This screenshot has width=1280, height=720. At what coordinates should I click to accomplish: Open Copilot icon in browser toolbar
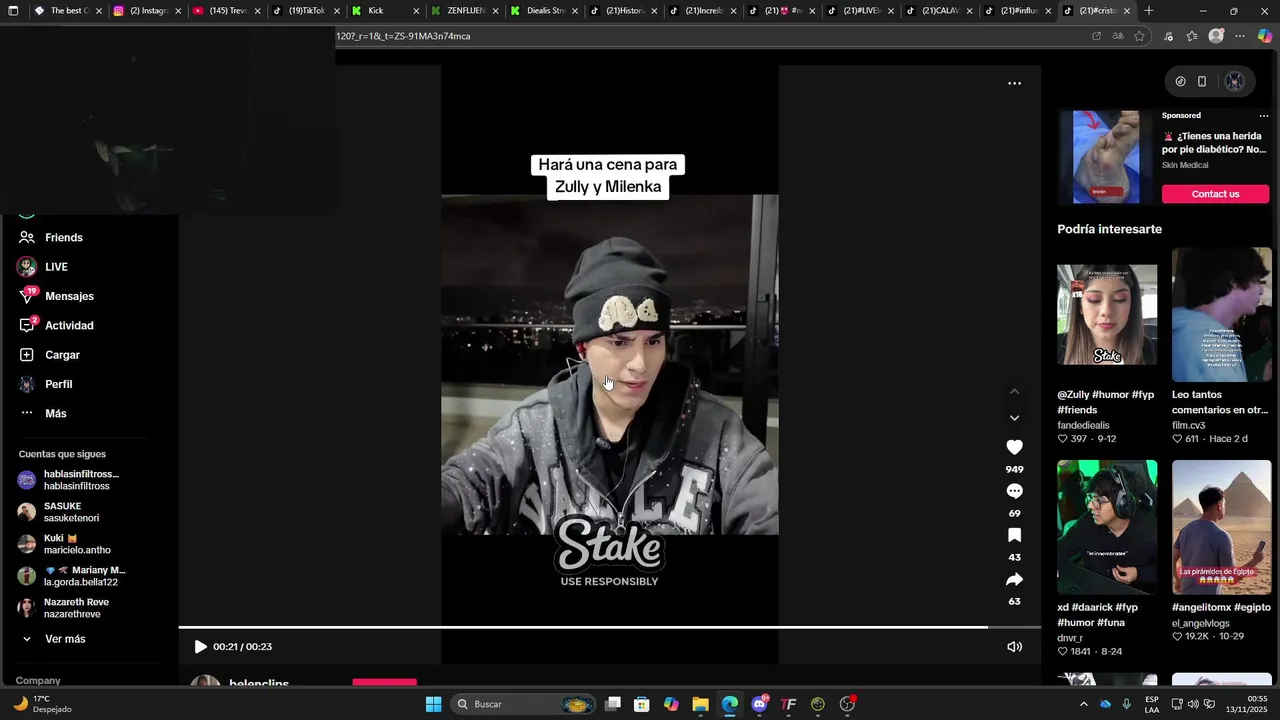1264,36
